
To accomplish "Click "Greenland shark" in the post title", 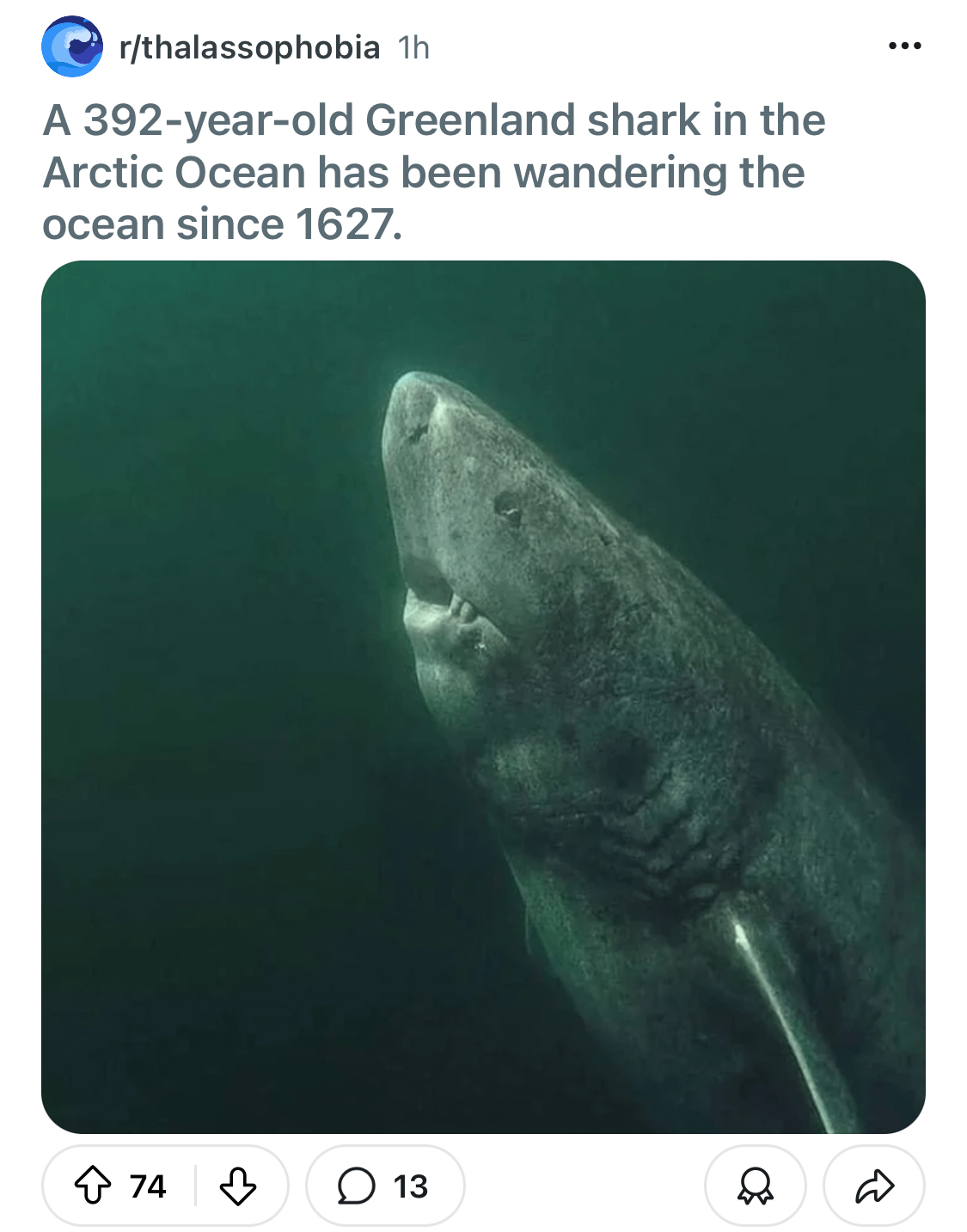I will click(x=533, y=120).
